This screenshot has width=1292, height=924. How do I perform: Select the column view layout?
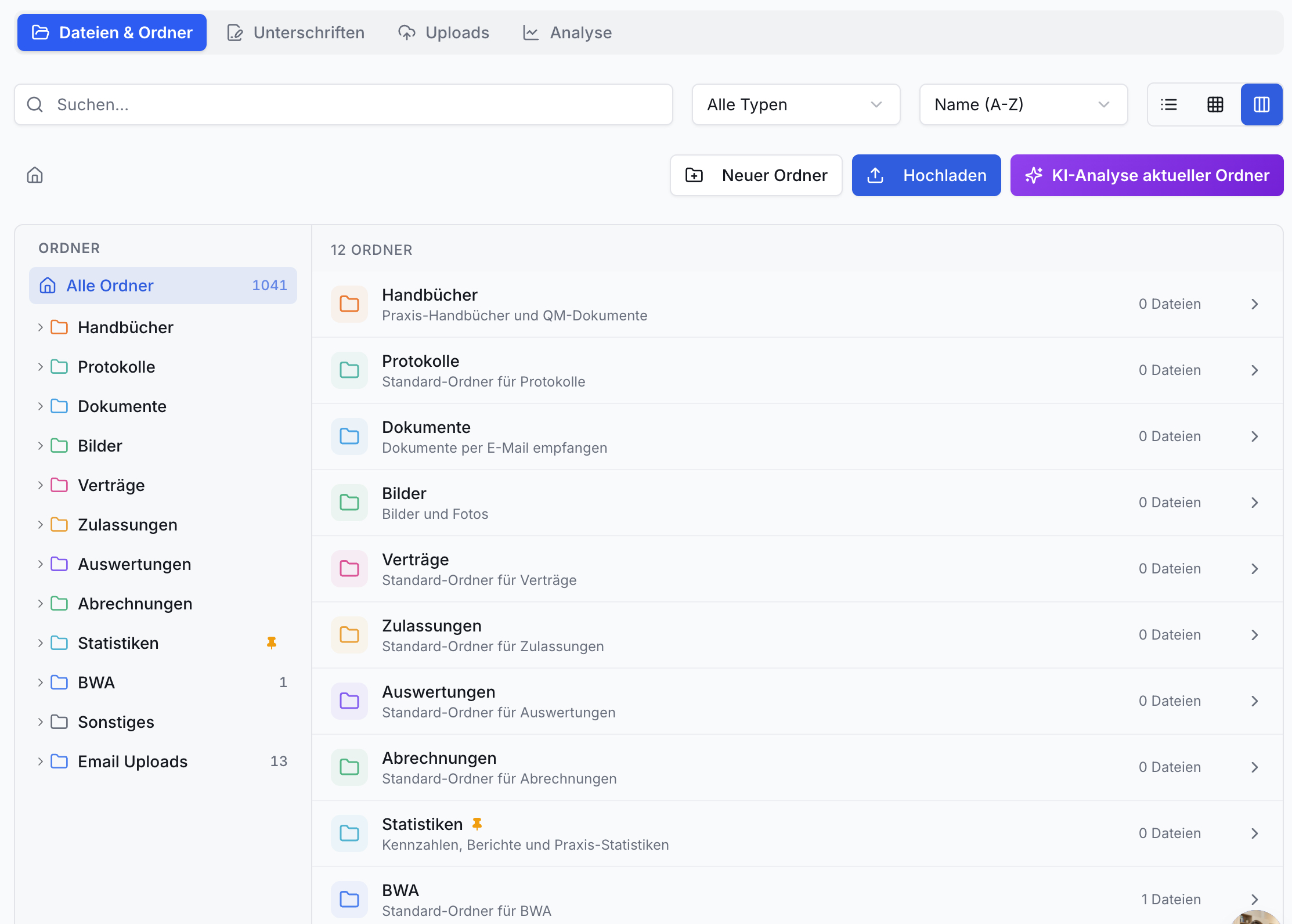click(1262, 104)
